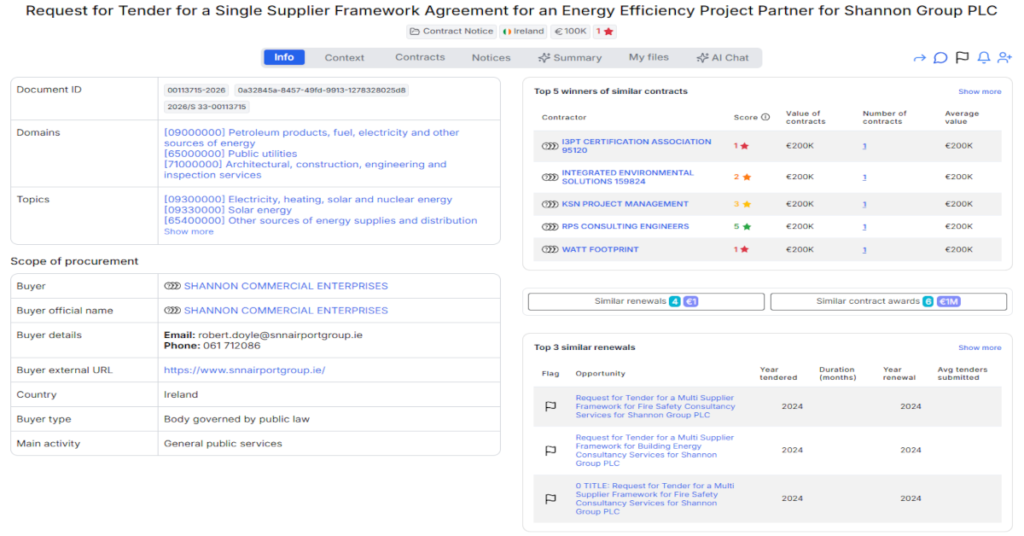Show more similar renewals
The width and height of the screenshot is (1024, 536).
(980, 347)
